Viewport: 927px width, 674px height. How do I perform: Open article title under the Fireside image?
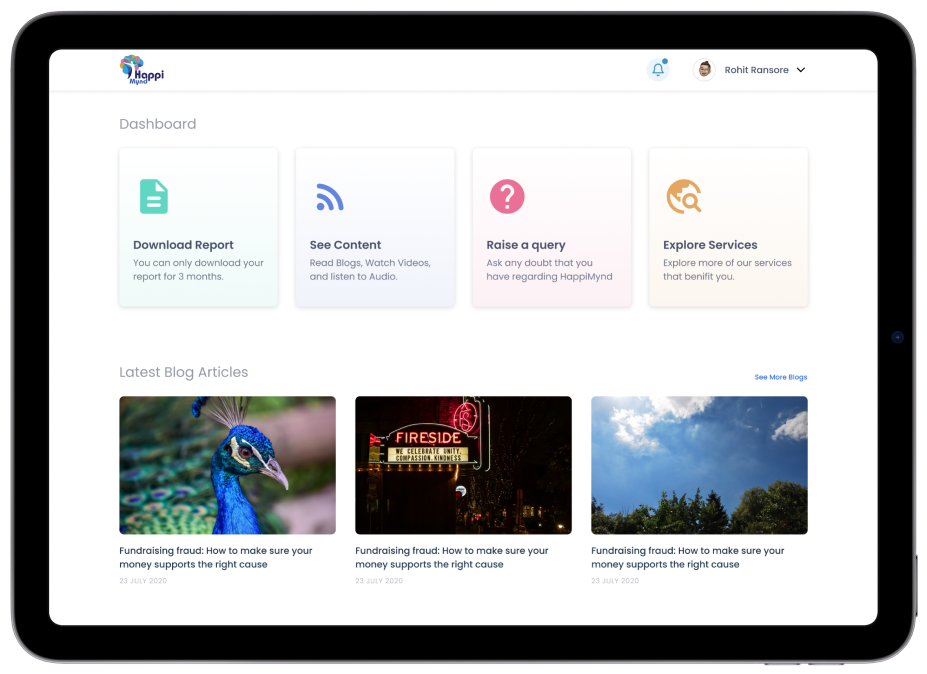(452, 558)
